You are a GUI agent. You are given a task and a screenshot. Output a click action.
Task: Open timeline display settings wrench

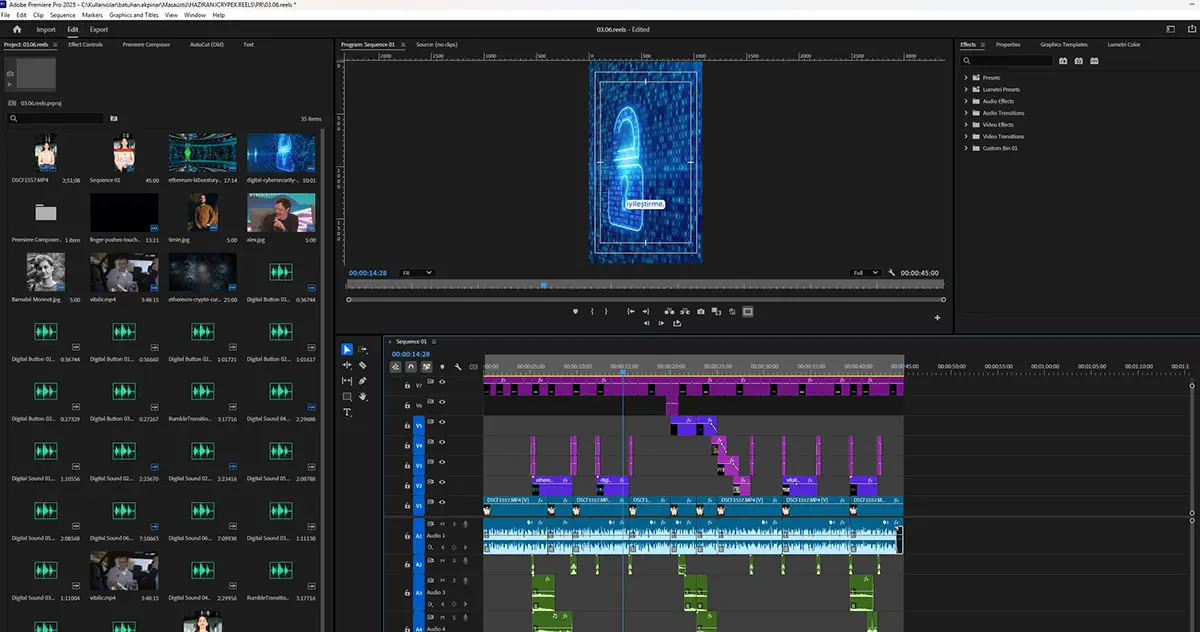(x=458, y=367)
